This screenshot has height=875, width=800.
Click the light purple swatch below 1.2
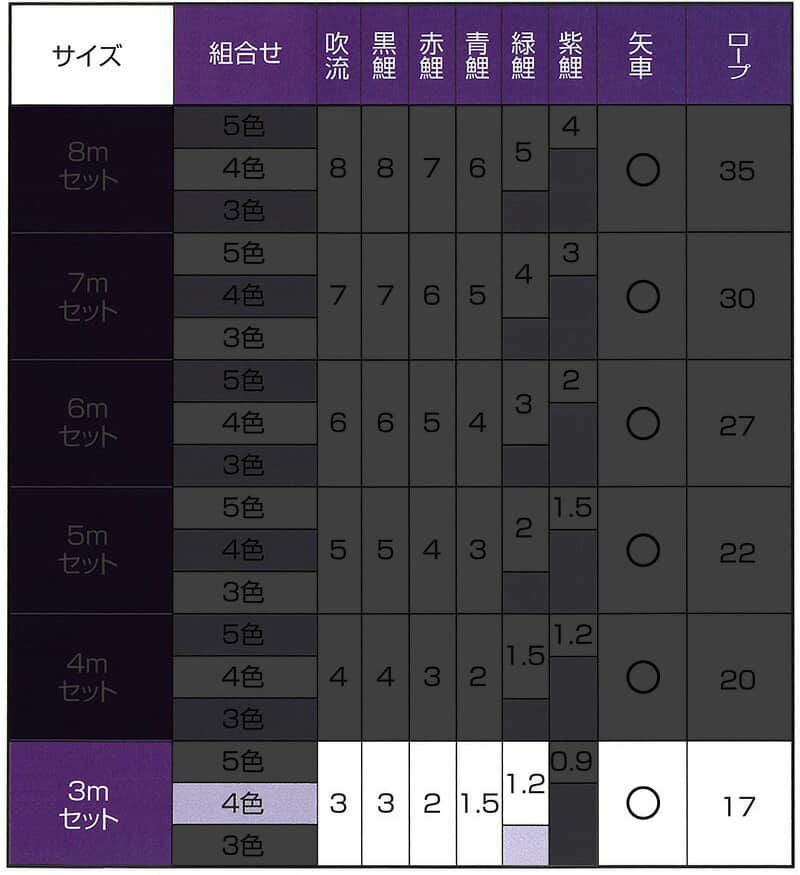point(525,845)
